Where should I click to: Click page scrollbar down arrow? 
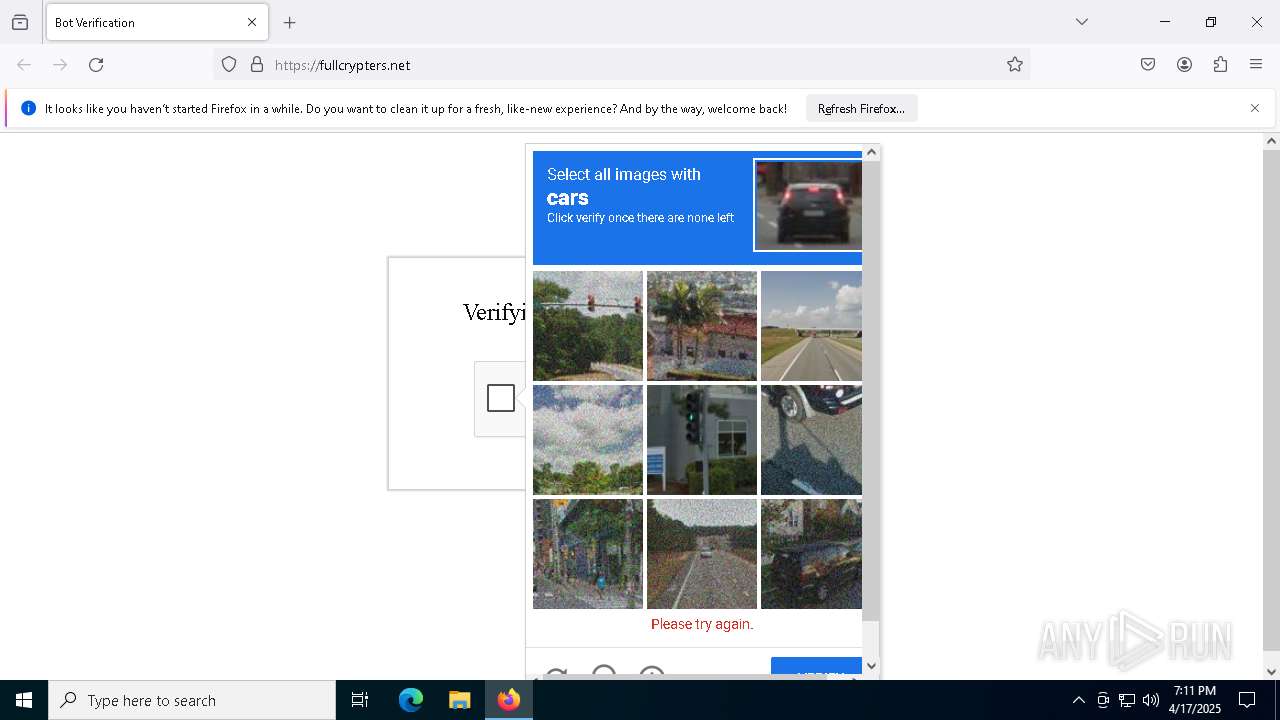pos(1271,672)
